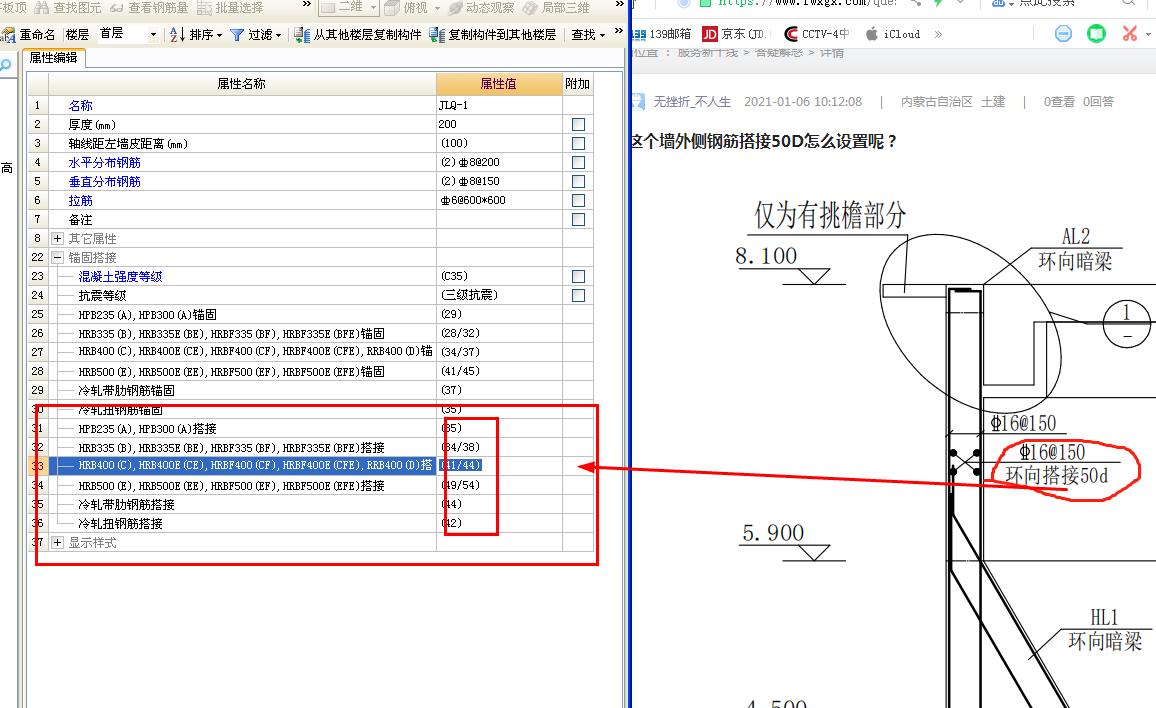Screen dimensions: 1156x708
Task: Click the 重命名 (rename) icon
Action: click(x=9, y=35)
